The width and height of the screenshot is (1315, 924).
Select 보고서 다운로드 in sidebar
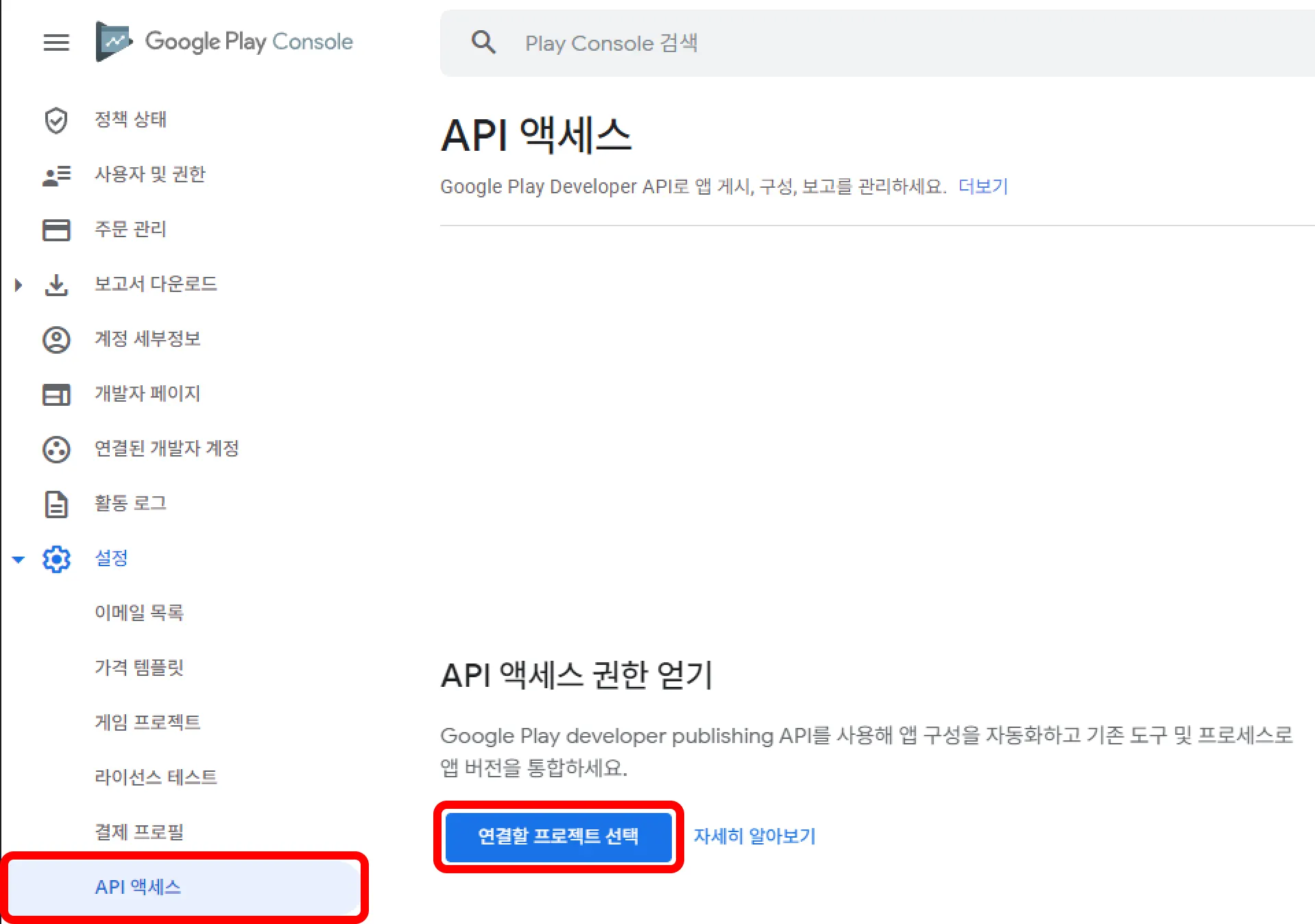(x=156, y=284)
